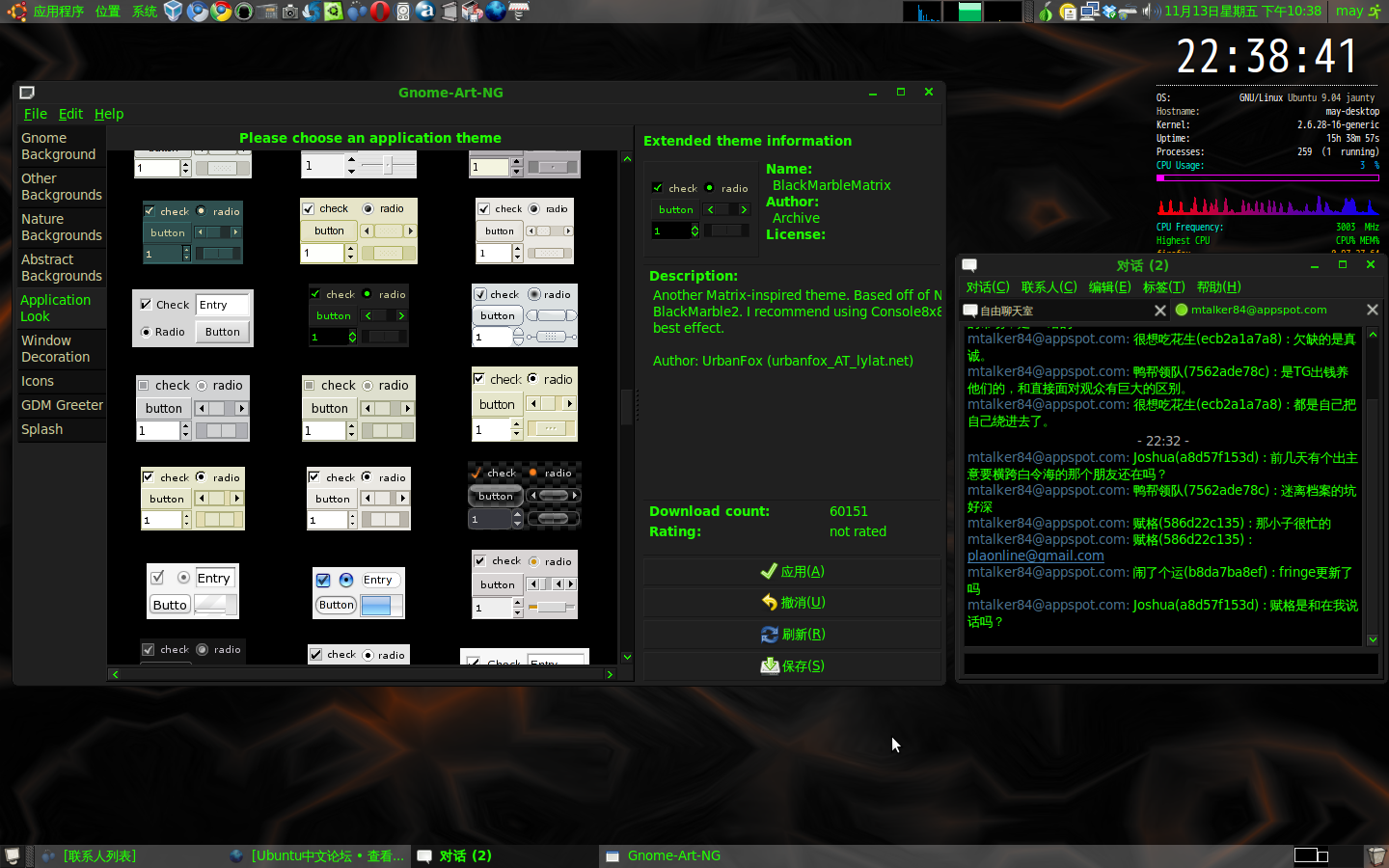Close the 自由聊天室 chat tab

[x=1160, y=311]
